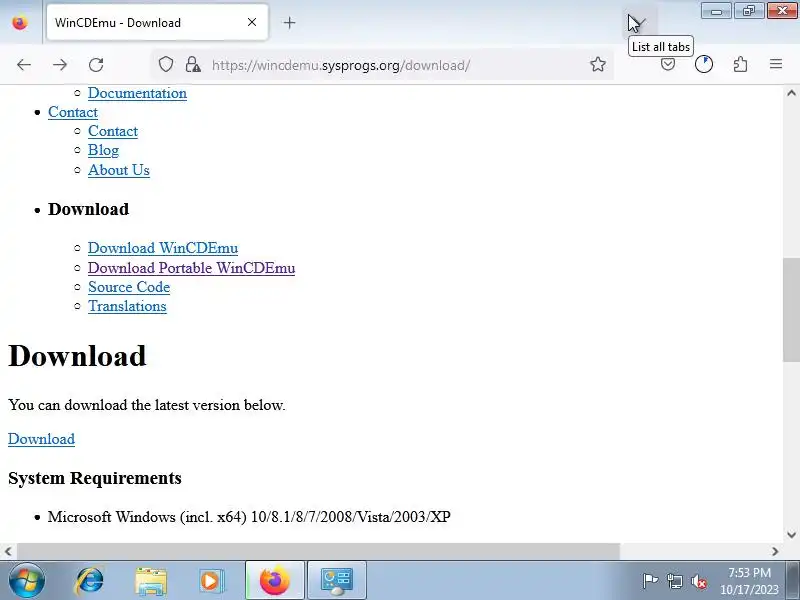
Task: Go forward one page
Action: click(60, 65)
